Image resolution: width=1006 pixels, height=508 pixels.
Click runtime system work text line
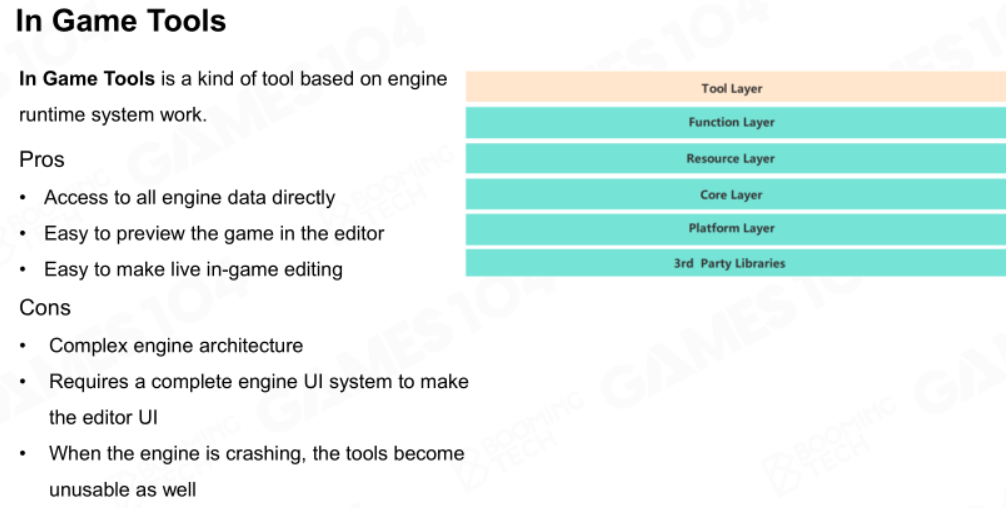point(113,115)
